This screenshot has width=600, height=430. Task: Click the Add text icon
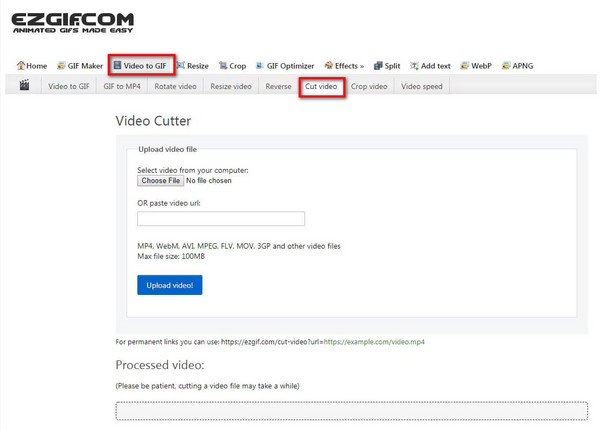(x=414, y=66)
